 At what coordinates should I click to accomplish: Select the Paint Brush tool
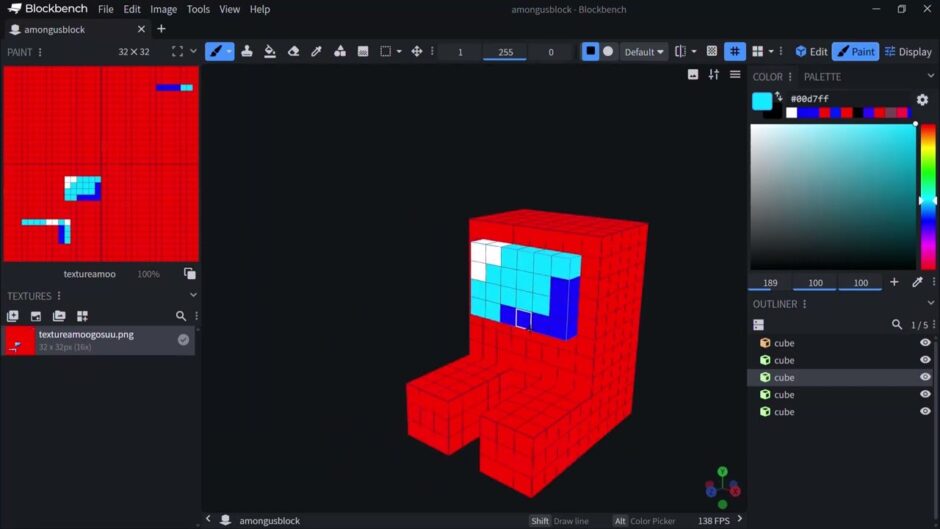(x=215, y=51)
